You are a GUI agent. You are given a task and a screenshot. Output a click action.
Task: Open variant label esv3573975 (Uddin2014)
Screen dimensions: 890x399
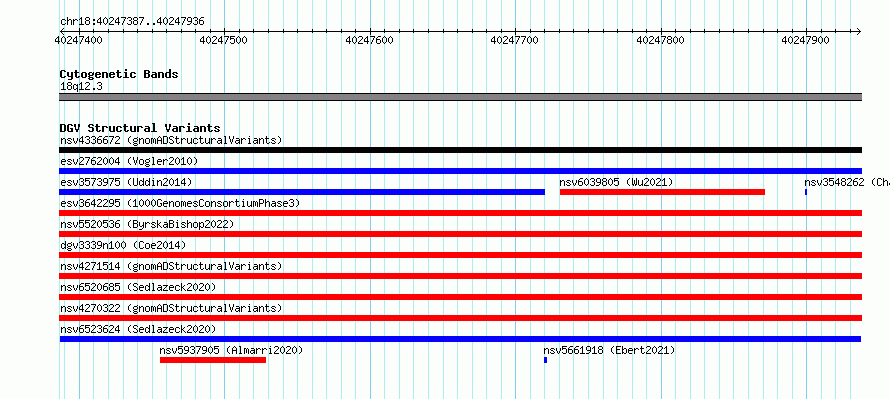click(126, 182)
